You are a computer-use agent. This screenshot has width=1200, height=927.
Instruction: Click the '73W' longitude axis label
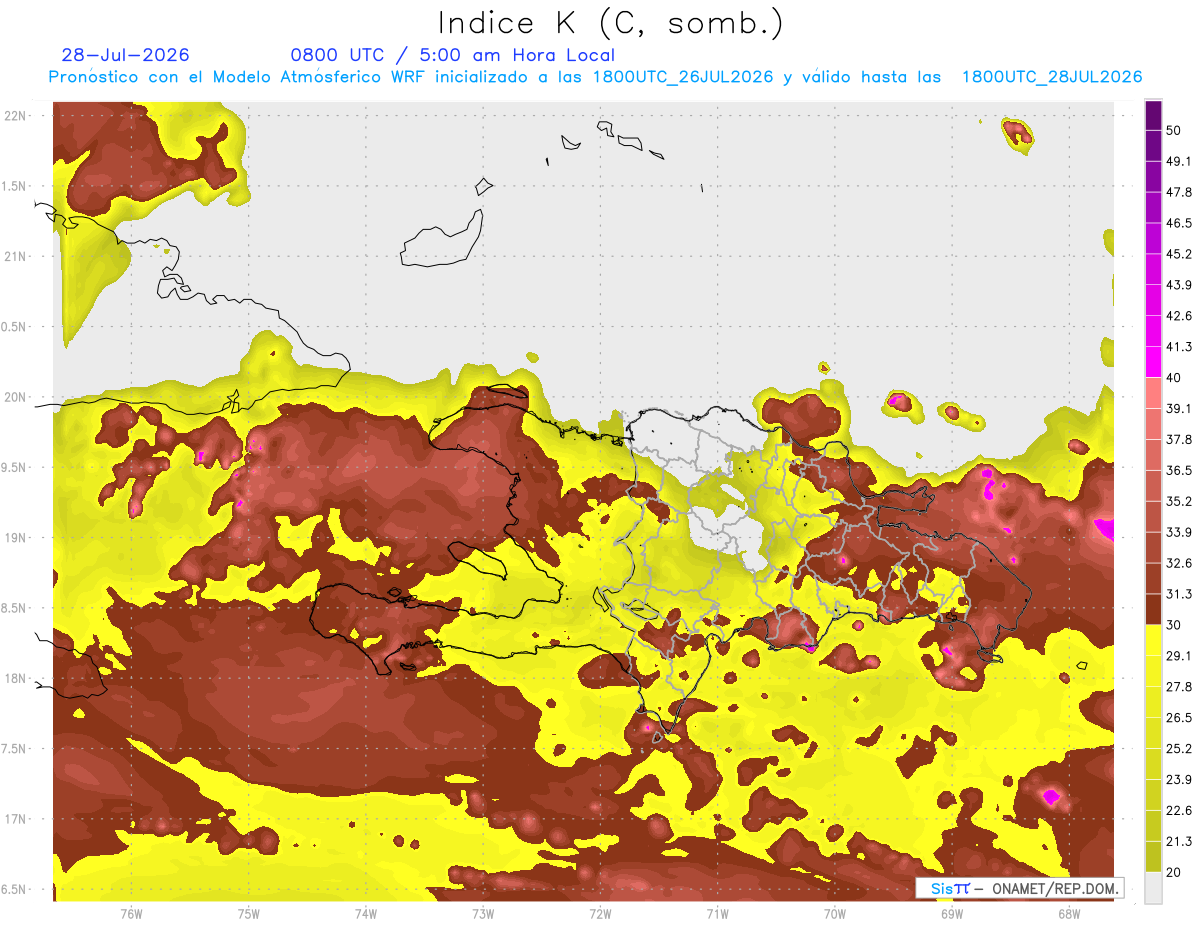pyautogui.click(x=483, y=913)
